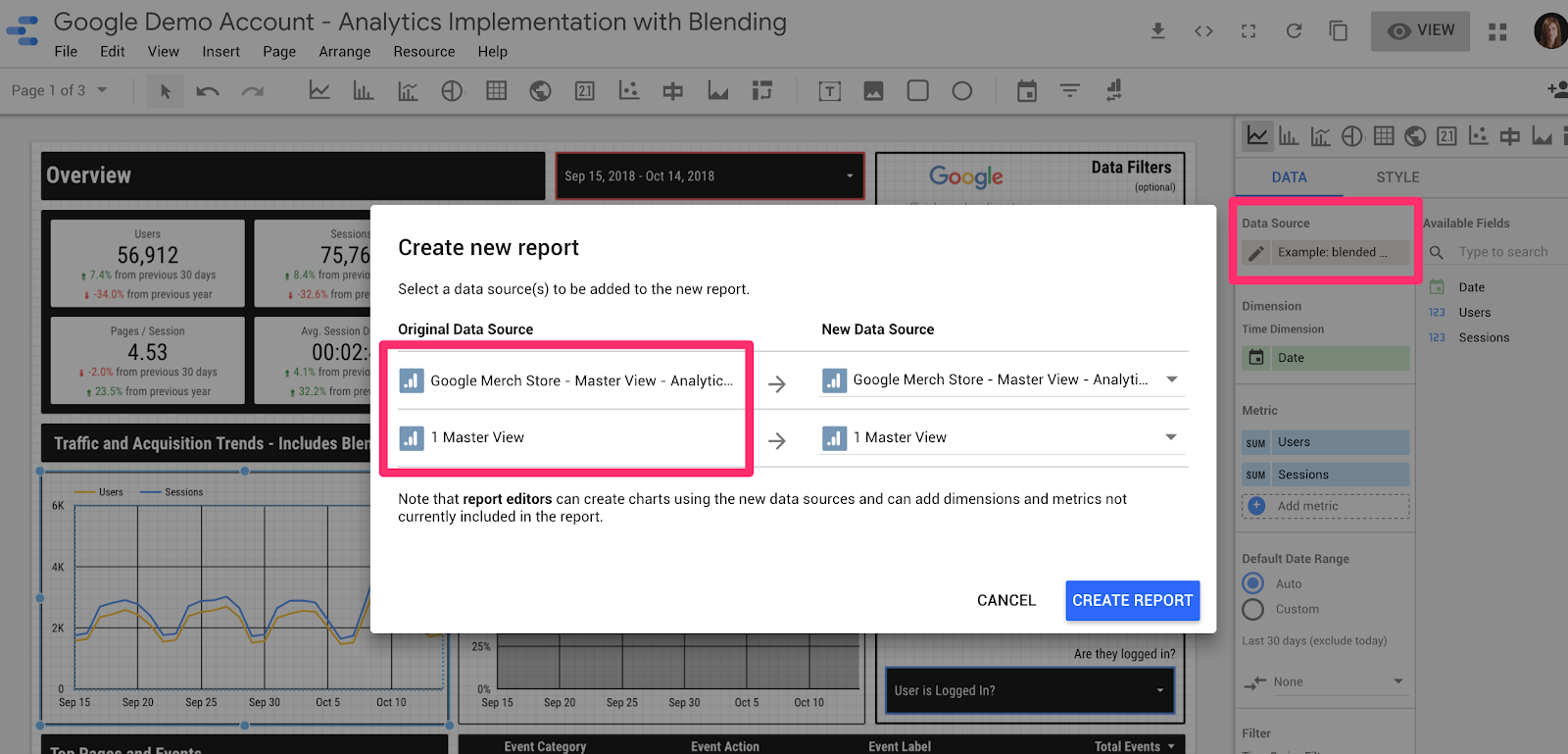Sort by the Total Events column arrow
This screenshot has height=754, width=1568.
pos(1171,747)
